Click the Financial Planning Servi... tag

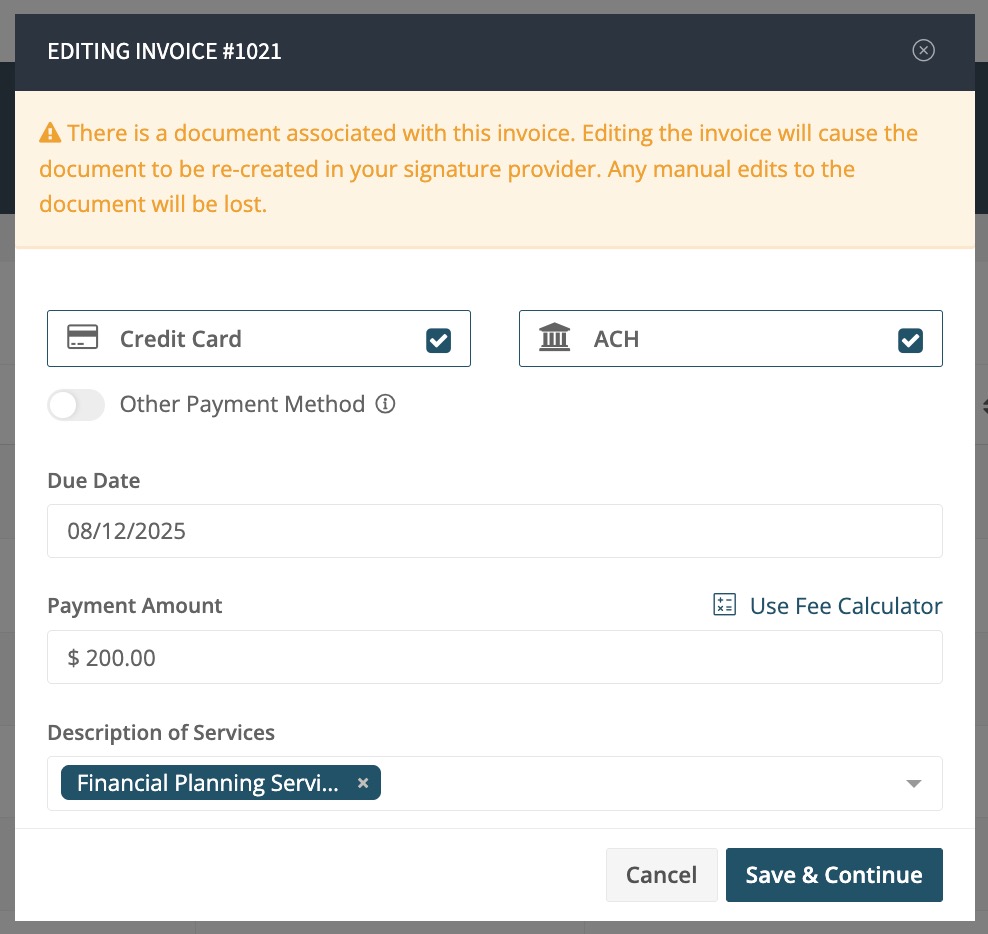tap(208, 783)
